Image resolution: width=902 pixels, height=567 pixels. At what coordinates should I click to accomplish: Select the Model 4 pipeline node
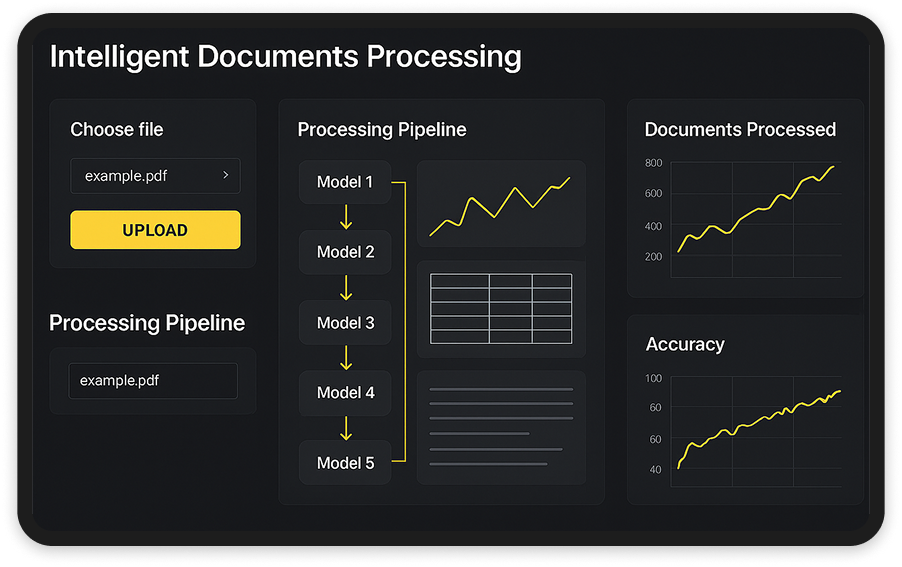tap(345, 393)
